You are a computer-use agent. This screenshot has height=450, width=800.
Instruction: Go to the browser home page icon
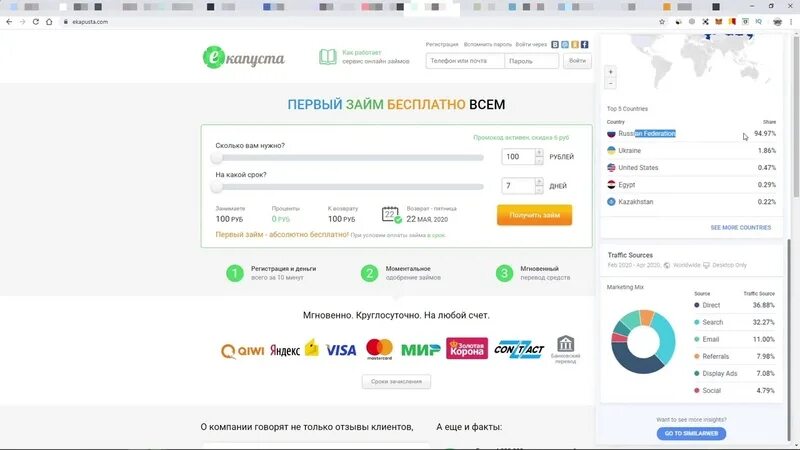pyautogui.click(x=49, y=22)
